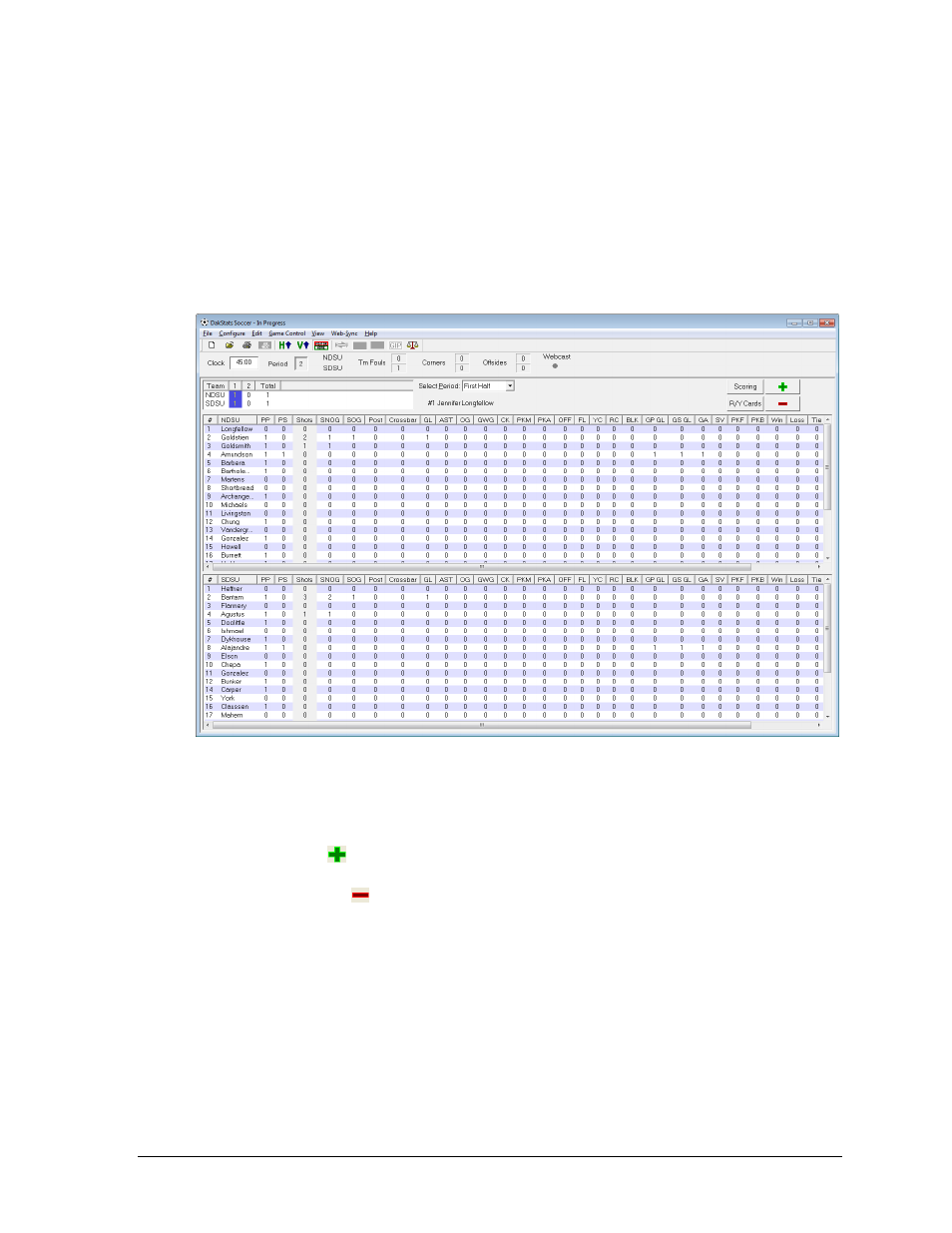Open the Web-Sync menu

pyautogui.click(x=344, y=333)
